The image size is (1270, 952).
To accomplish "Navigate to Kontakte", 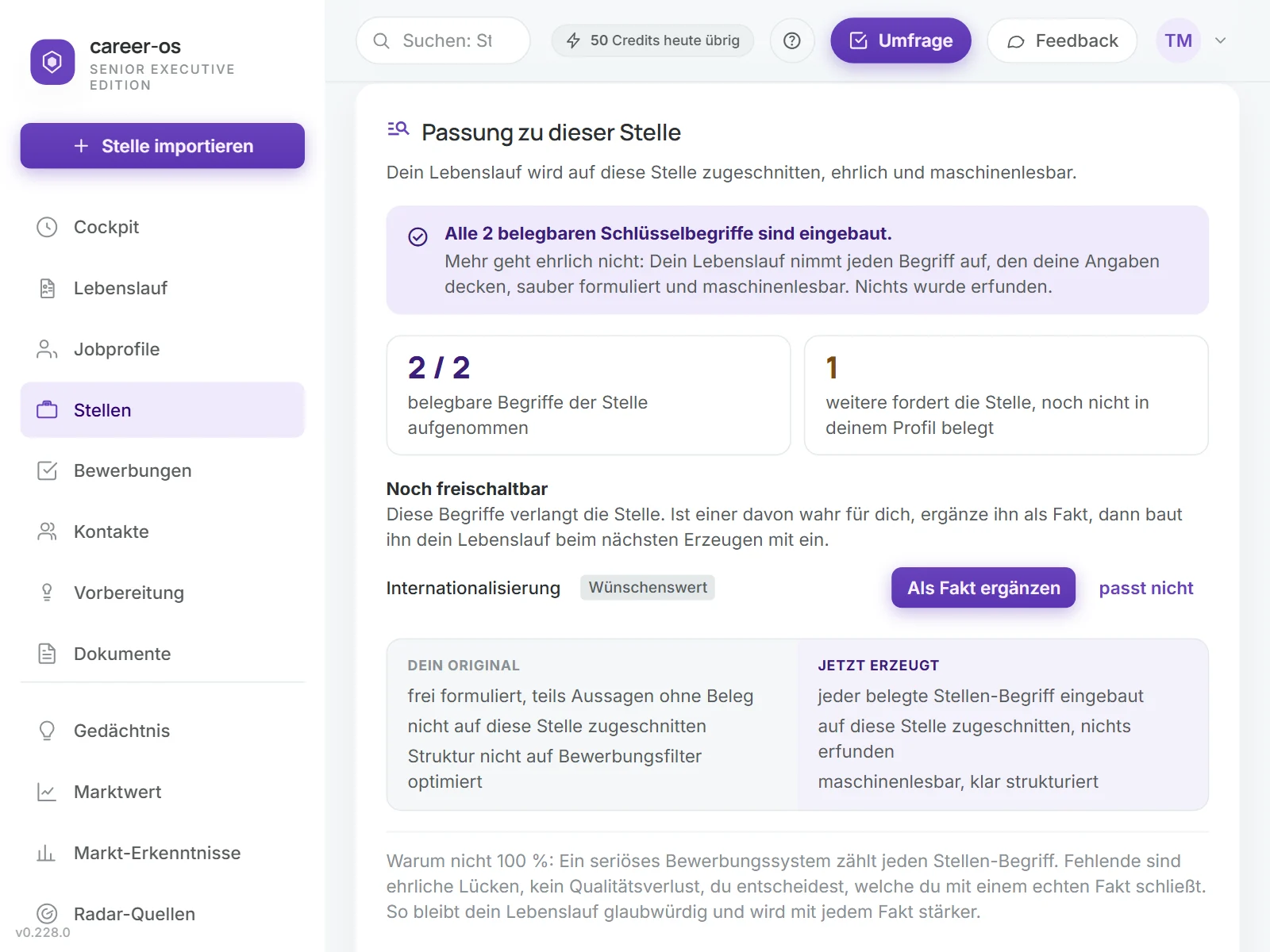I will pos(163,532).
